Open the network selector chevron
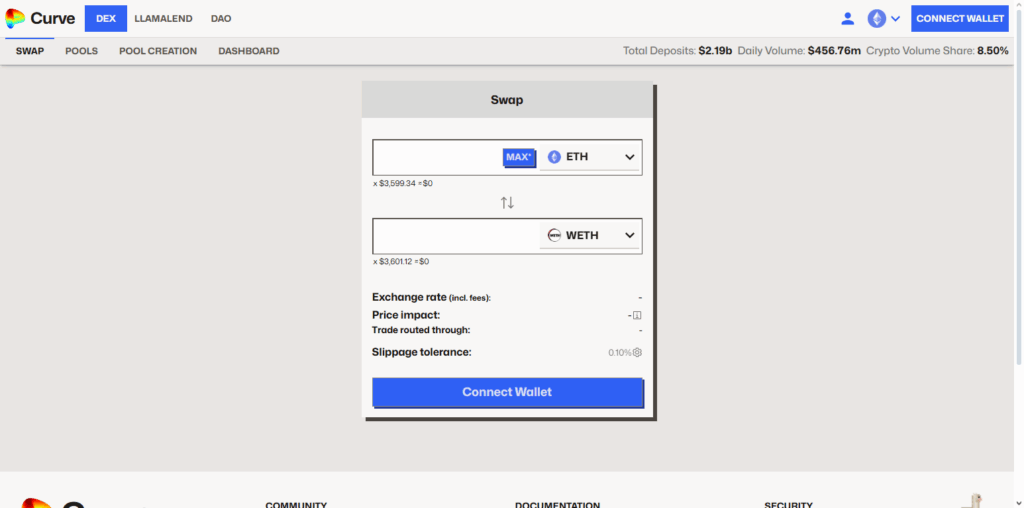Viewport: 1024px width, 508px height. pos(895,19)
